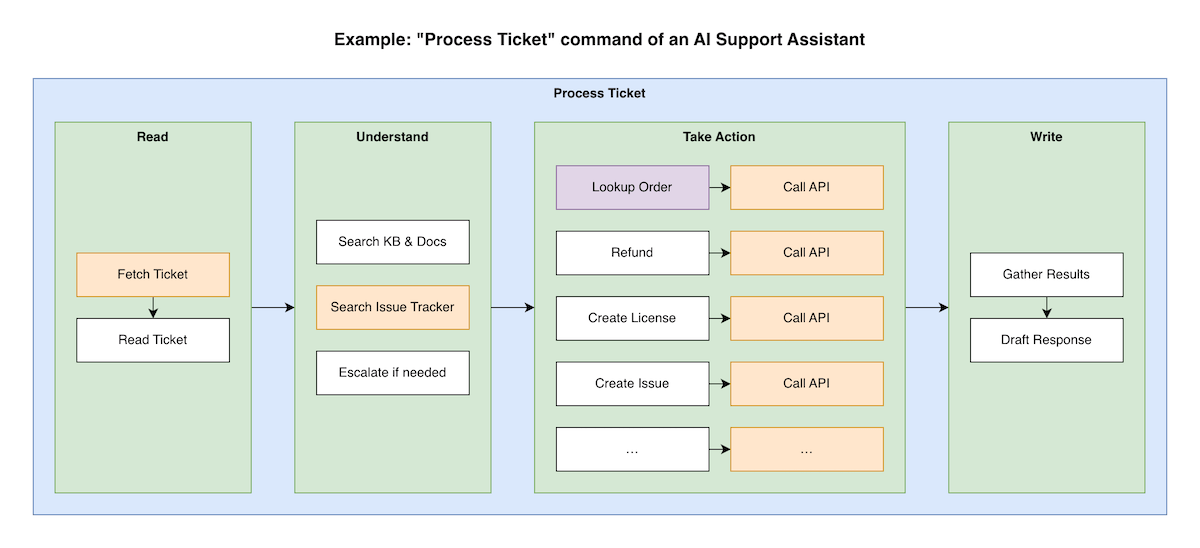Click the Read column heading
The image size is (1200, 548).
coord(153,137)
